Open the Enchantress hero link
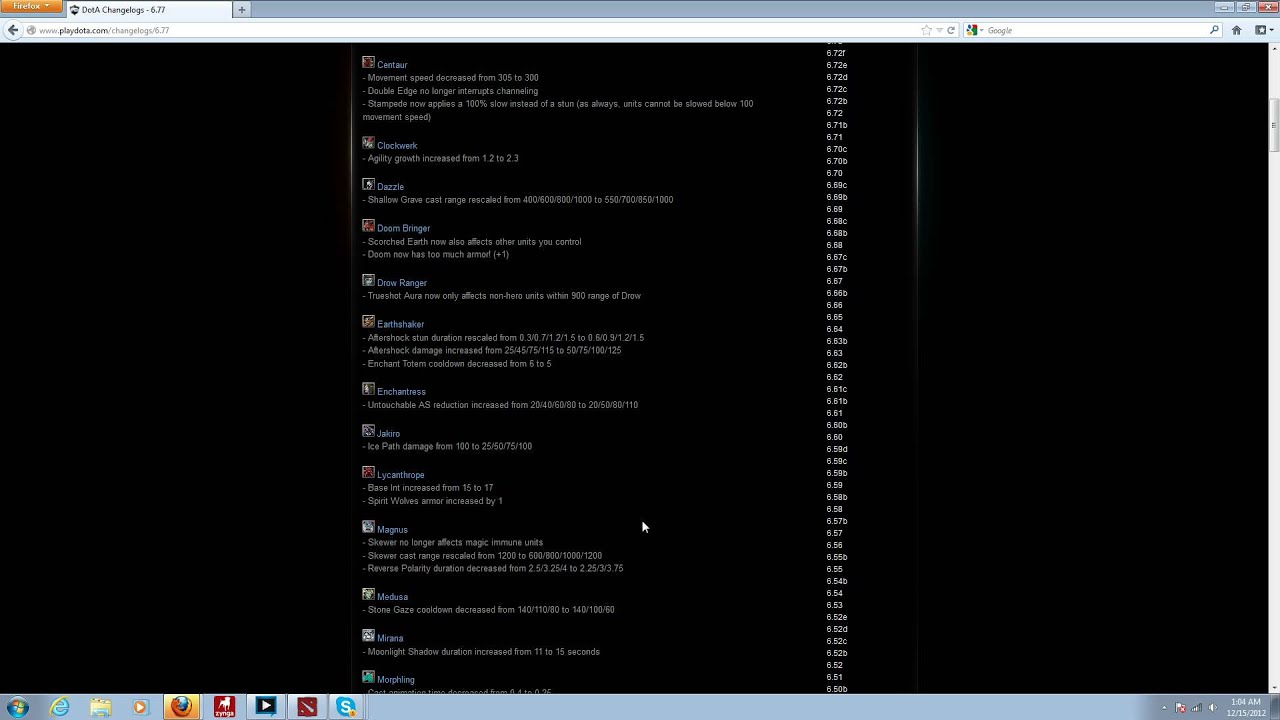1280x720 pixels. pyautogui.click(x=401, y=392)
